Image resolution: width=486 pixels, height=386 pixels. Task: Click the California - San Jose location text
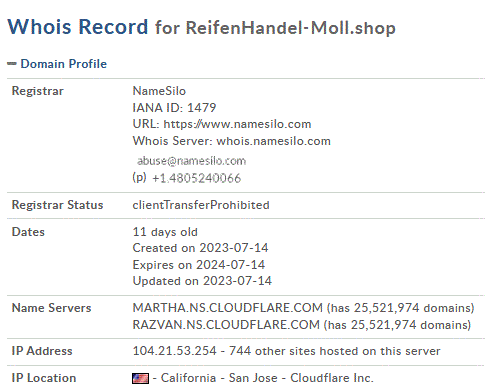click(219, 378)
